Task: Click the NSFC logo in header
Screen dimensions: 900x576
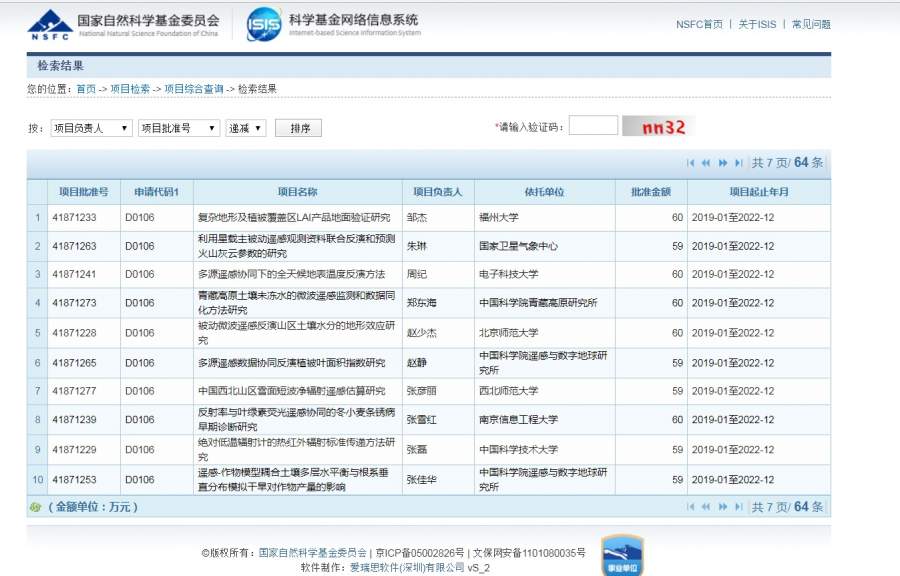Action: tap(48, 22)
